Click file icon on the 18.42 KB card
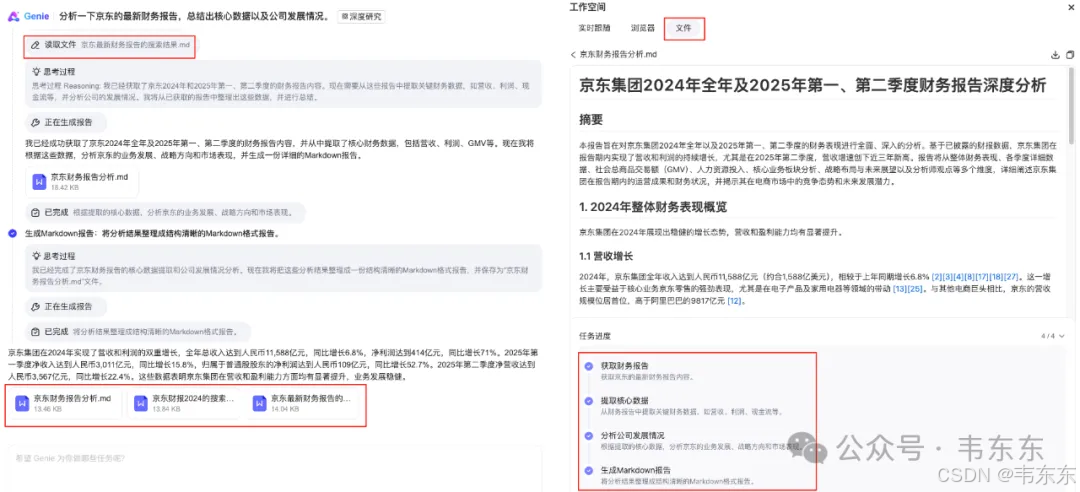Image resolution: width=1080 pixels, height=492 pixels. 39,182
